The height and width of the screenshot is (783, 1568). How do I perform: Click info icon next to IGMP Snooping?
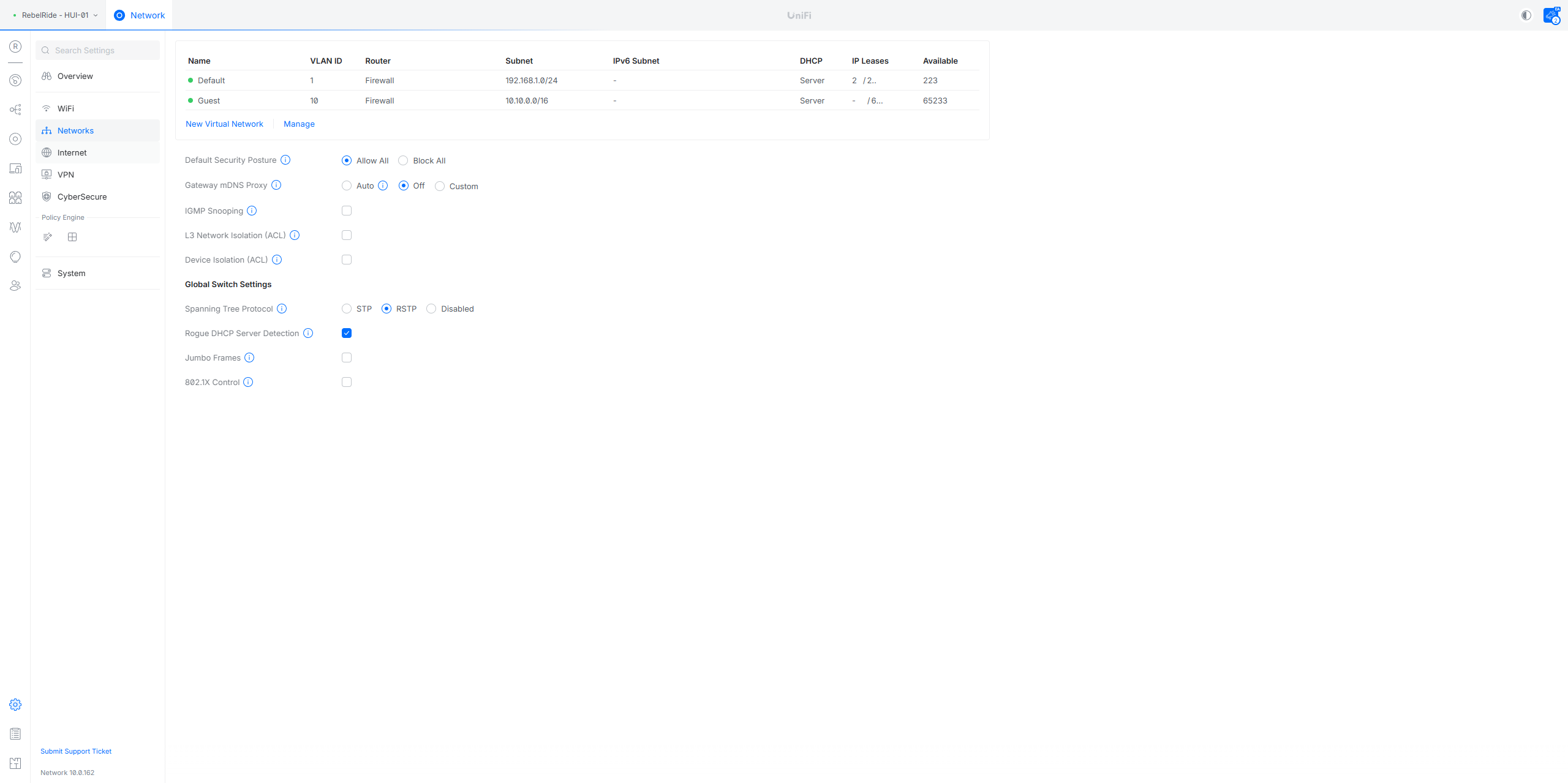(252, 211)
